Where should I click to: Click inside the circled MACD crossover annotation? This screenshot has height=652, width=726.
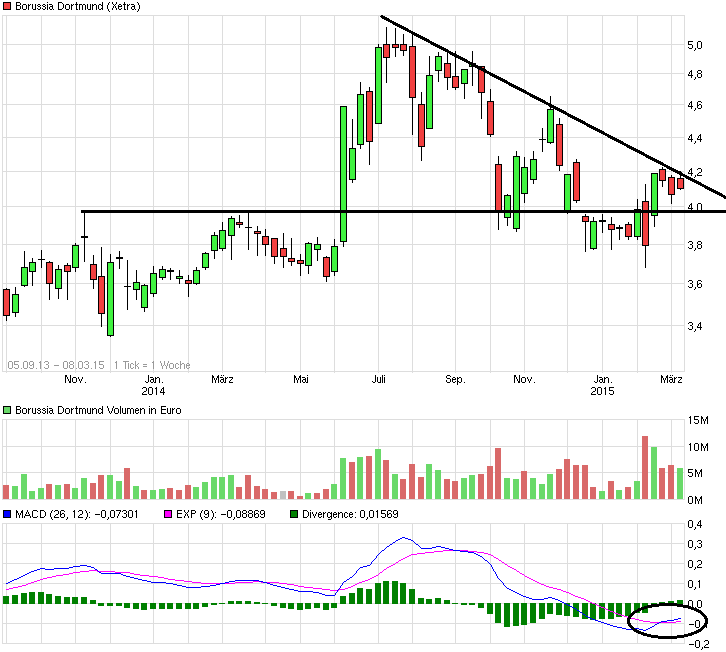coord(667,622)
